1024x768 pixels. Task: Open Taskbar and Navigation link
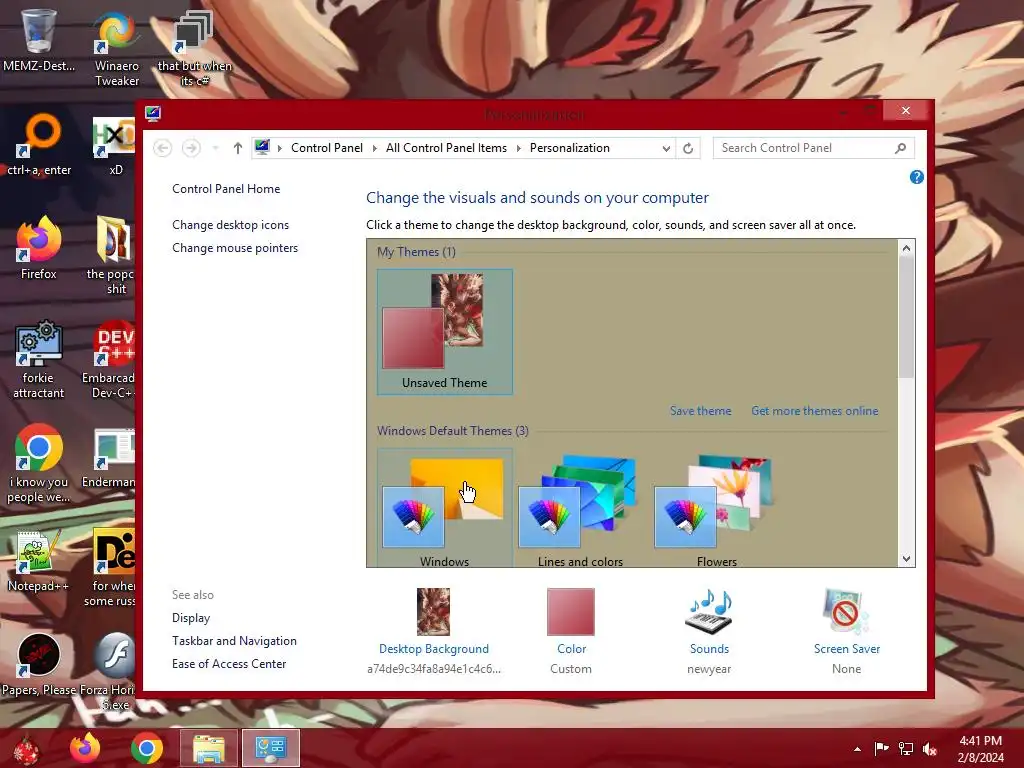(234, 641)
